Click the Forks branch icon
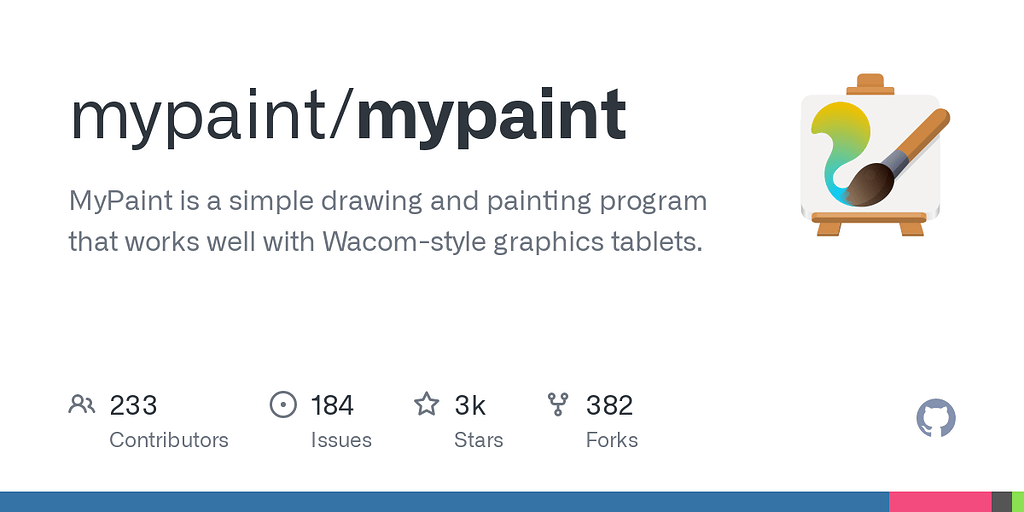Viewport: 1024px width, 512px height. pos(558,405)
